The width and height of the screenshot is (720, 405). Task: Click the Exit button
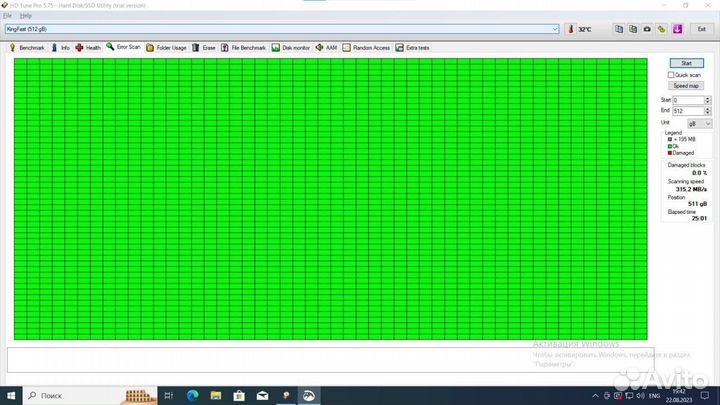coord(702,29)
